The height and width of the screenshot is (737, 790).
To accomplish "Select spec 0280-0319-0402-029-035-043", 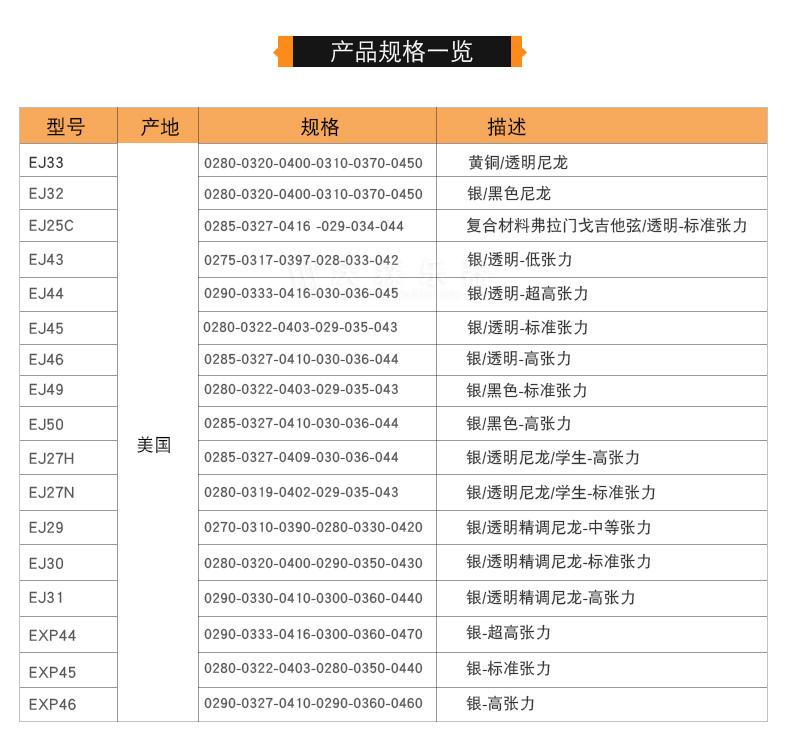I will tap(301, 492).
